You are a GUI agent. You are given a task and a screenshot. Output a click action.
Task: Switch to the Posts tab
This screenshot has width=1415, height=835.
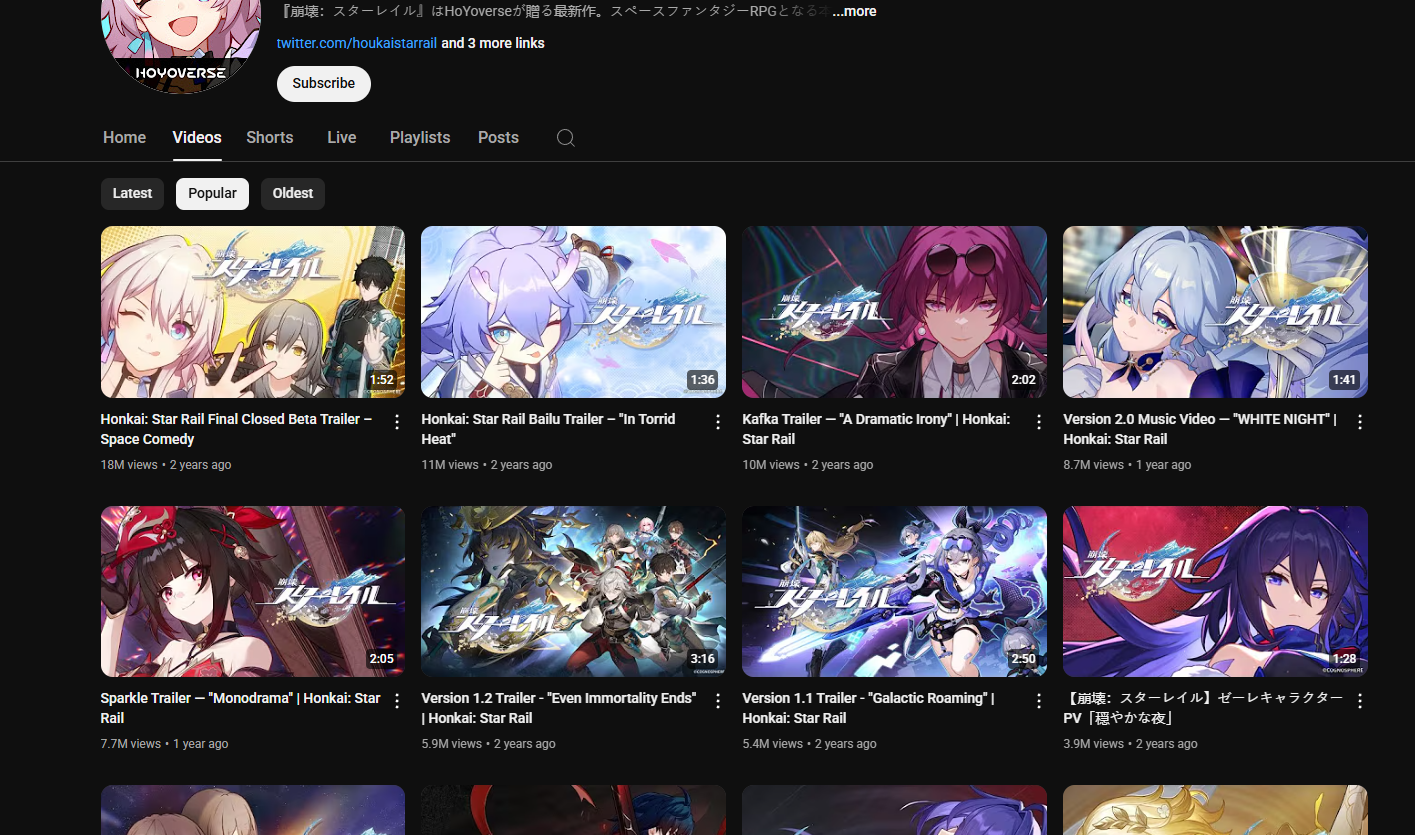[x=498, y=138]
